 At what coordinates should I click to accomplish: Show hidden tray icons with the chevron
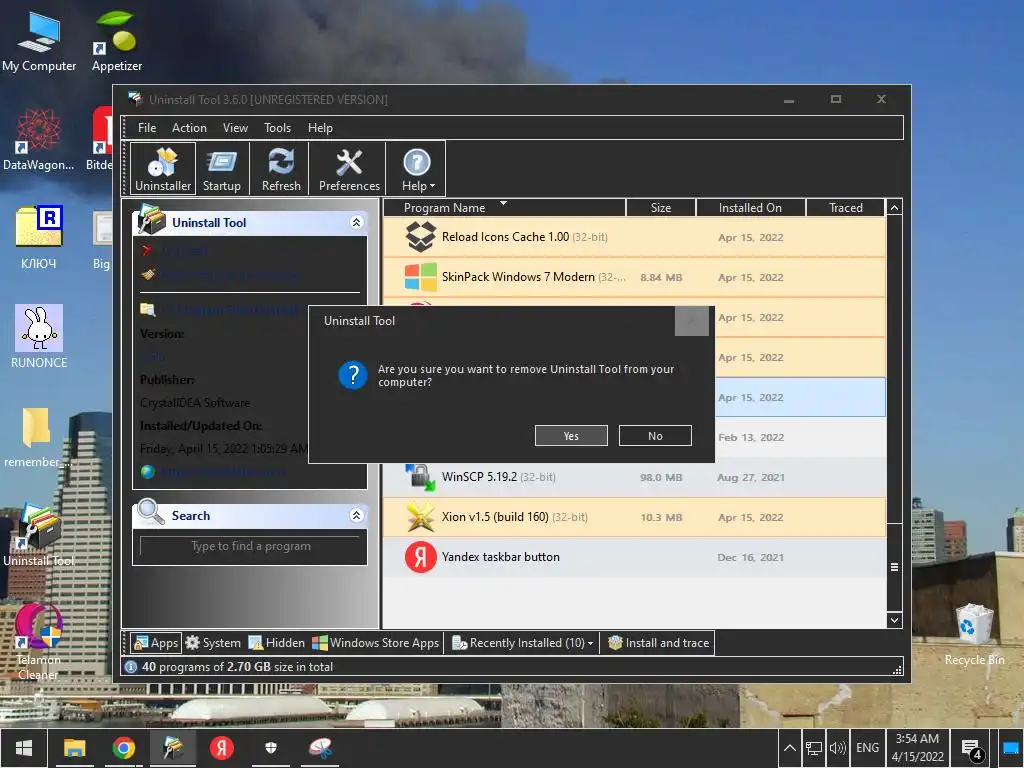(x=790, y=748)
